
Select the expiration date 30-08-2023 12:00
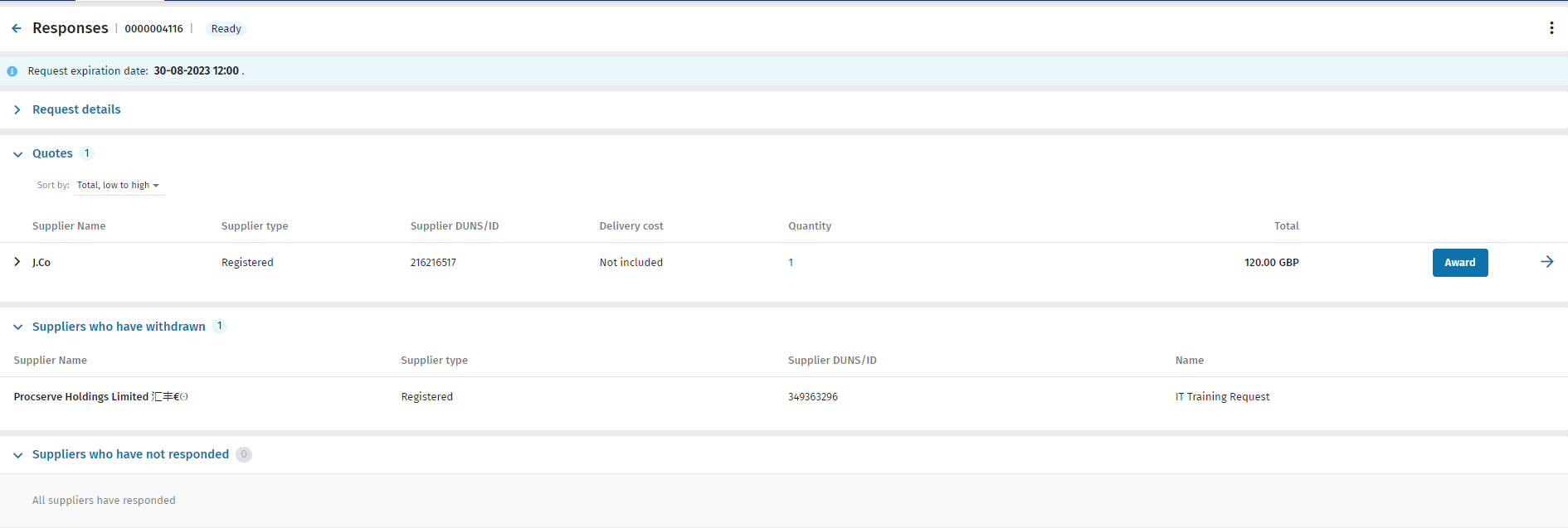click(x=197, y=71)
